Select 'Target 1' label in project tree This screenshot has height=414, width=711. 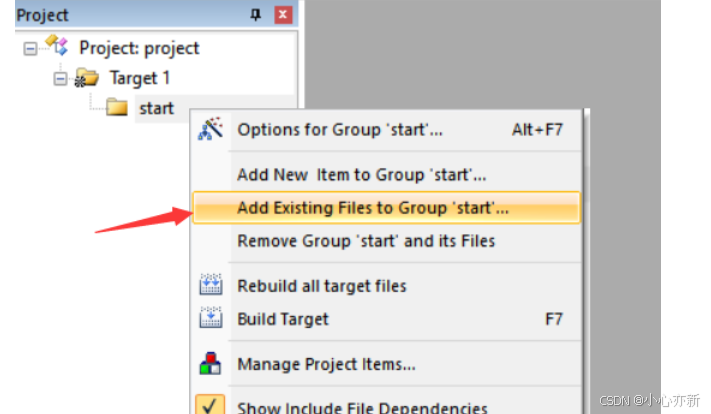tap(140, 78)
